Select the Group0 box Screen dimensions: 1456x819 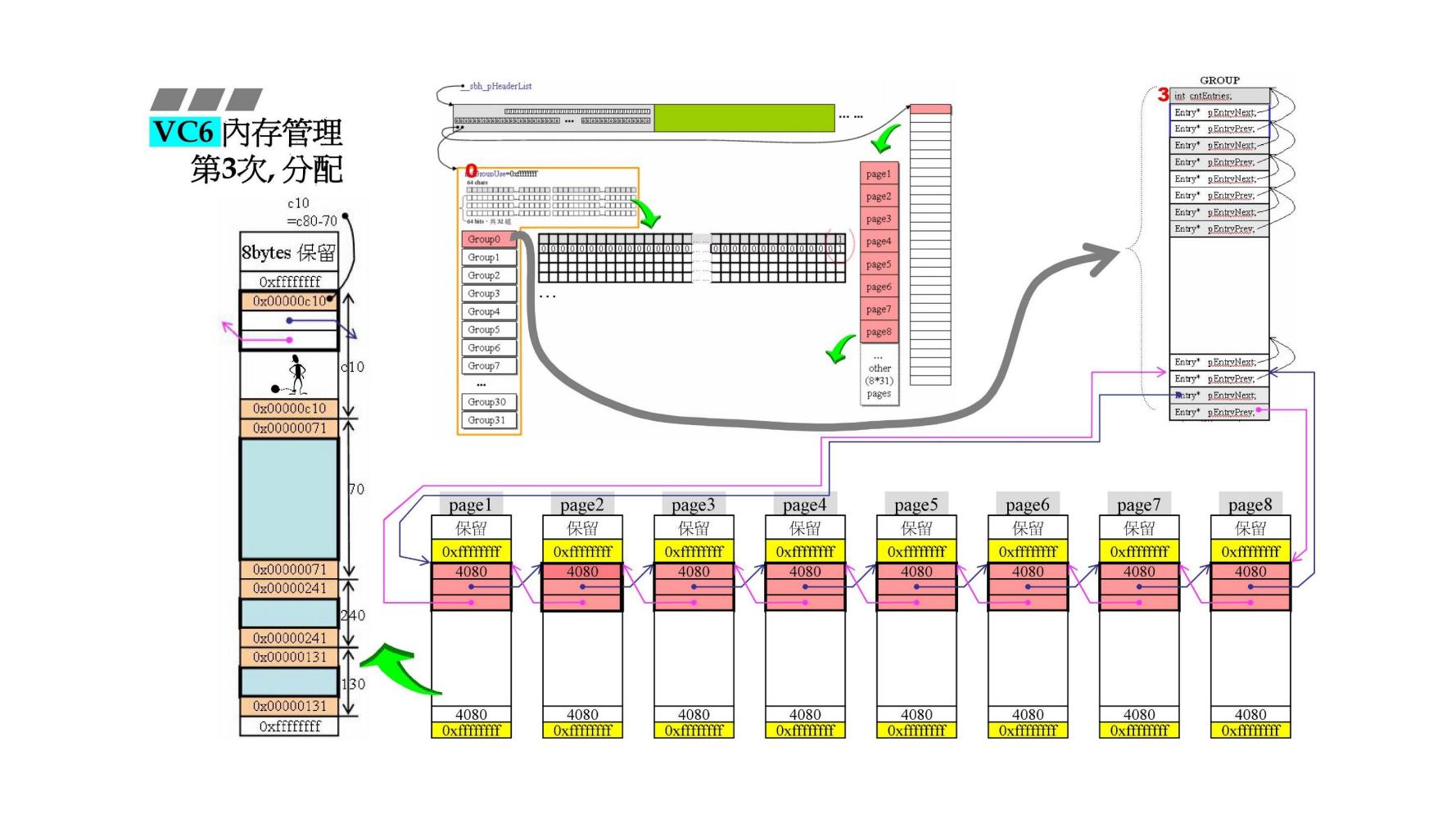(x=489, y=239)
